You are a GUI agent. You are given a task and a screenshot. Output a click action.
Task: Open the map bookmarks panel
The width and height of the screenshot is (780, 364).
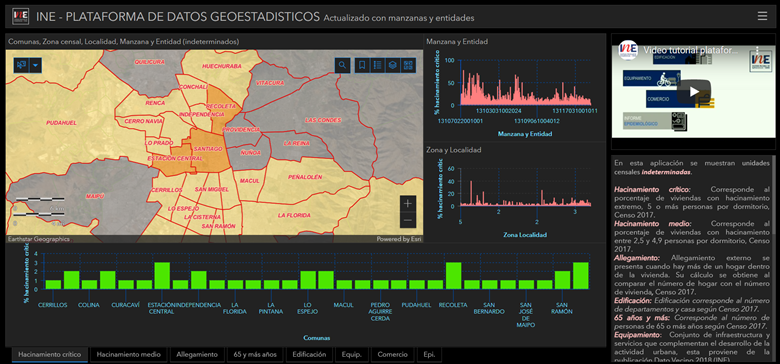[x=362, y=65]
